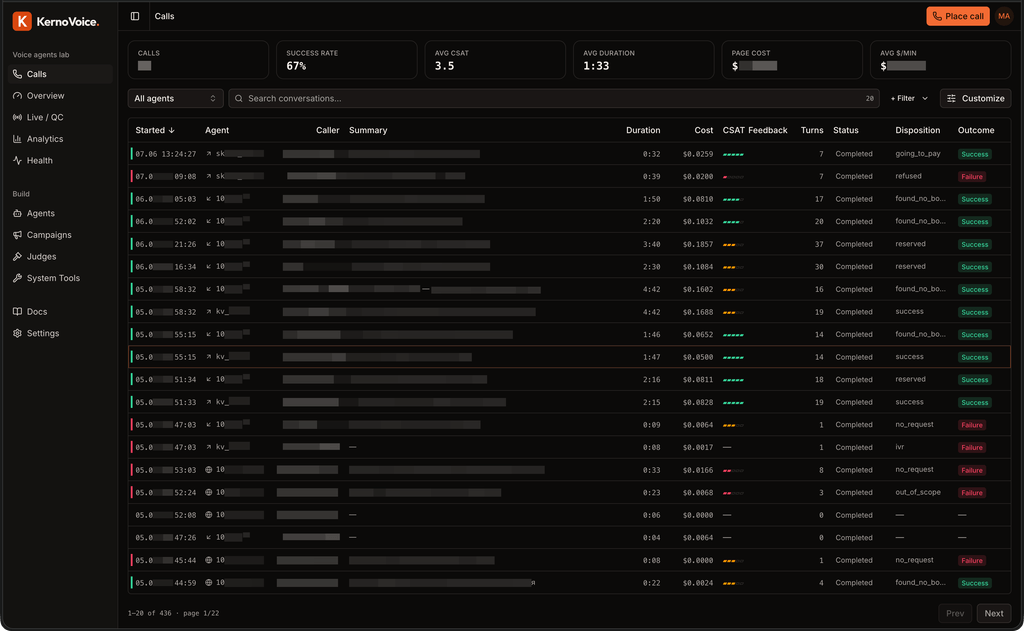Click Failure badge on refused row
The height and width of the screenshot is (631, 1024).
(x=972, y=177)
